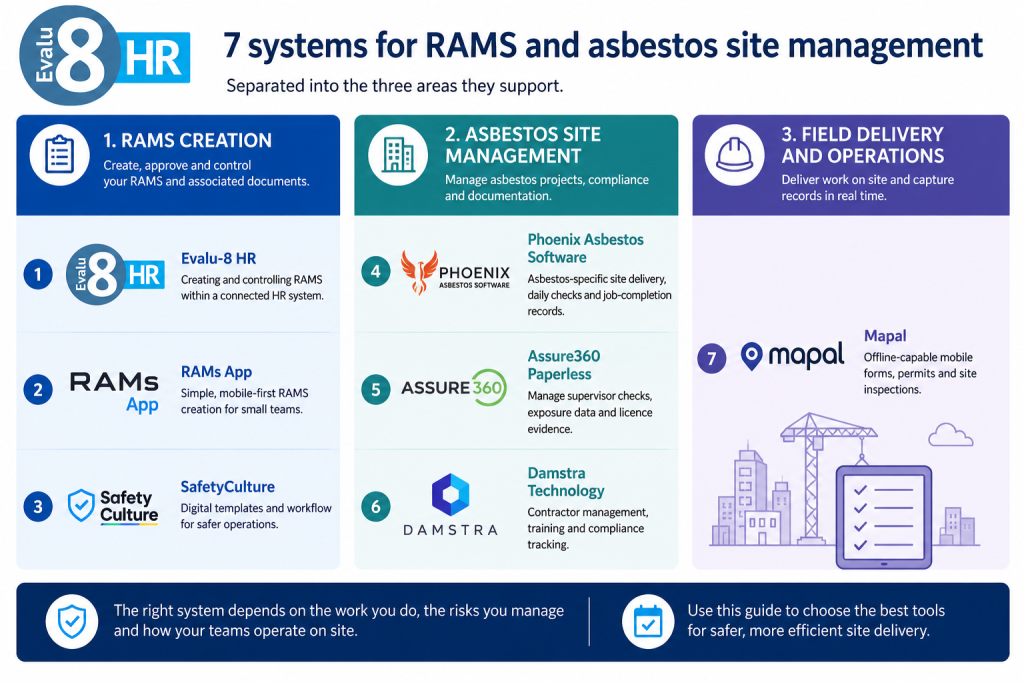Image resolution: width=1024 pixels, height=683 pixels.
Task: Click the 'Assure360 Paperless' title
Action: (x=564, y=365)
